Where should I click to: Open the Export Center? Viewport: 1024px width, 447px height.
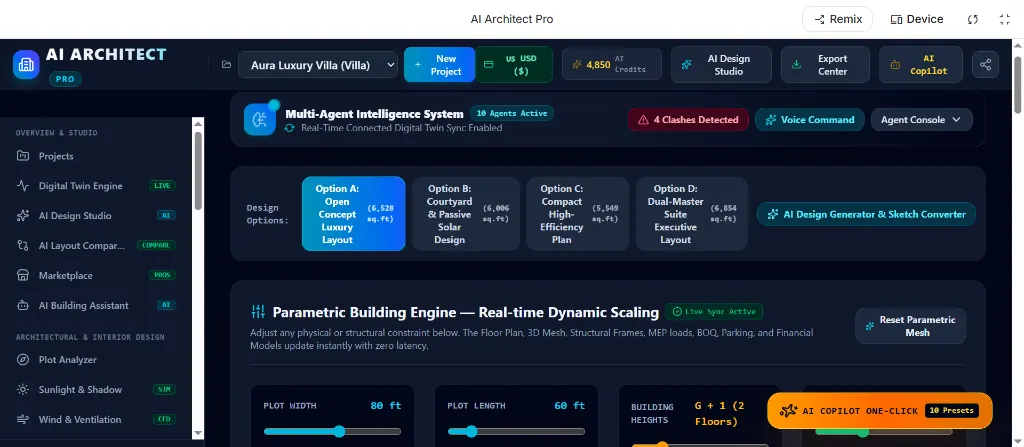click(x=825, y=65)
